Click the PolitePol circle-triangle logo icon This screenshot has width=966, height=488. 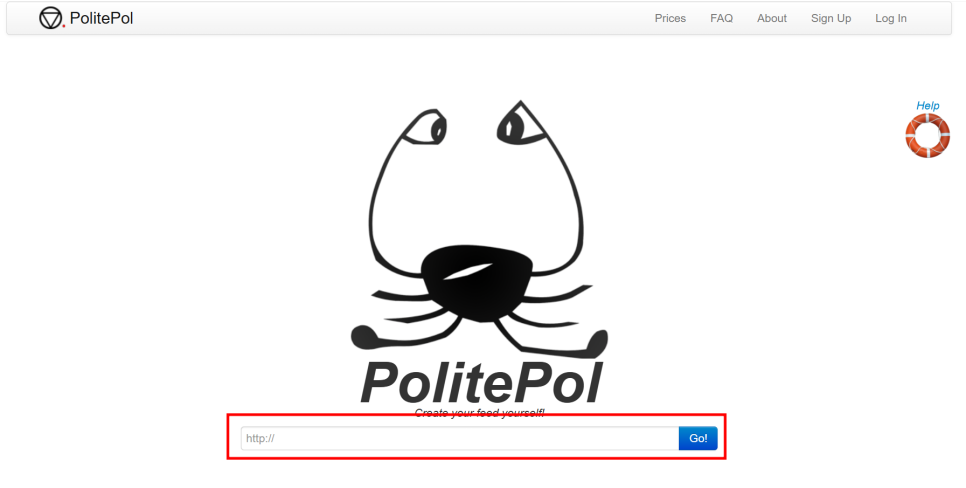[52, 18]
